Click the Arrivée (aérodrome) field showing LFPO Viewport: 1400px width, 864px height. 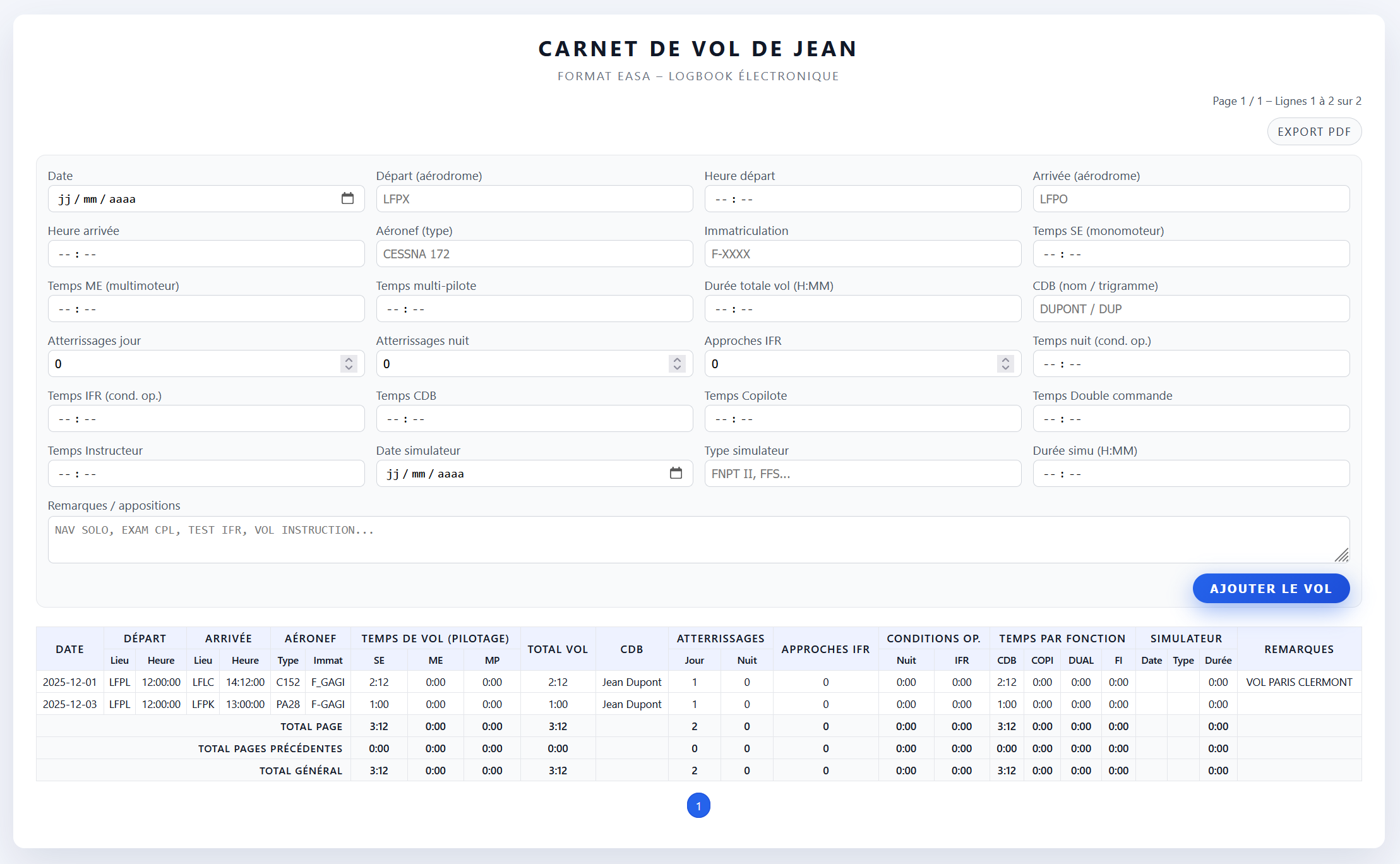pyautogui.click(x=1191, y=198)
